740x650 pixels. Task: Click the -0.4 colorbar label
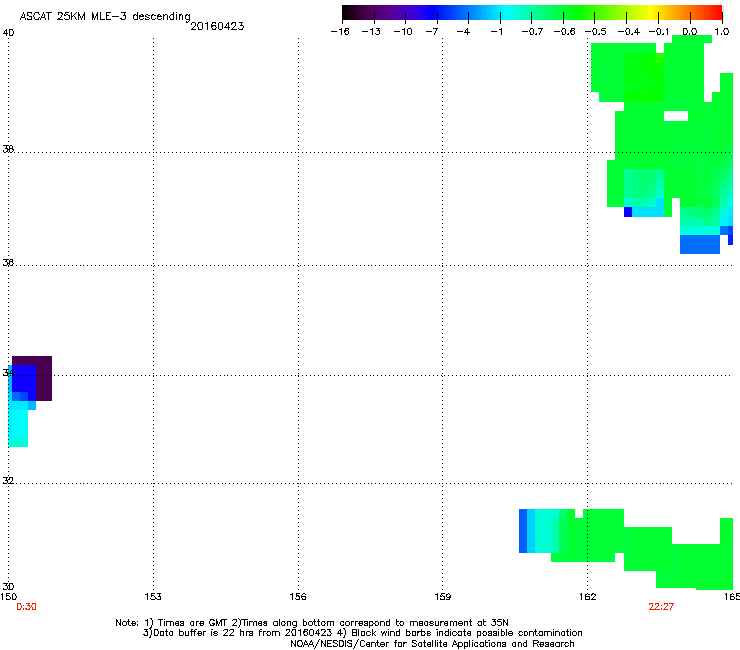click(629, 32)
